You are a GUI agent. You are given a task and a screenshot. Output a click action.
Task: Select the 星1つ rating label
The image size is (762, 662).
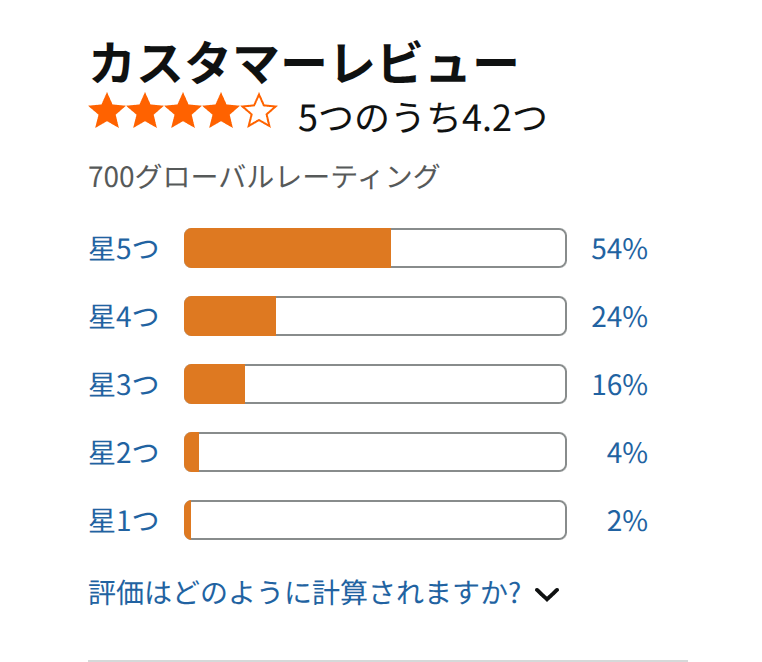(124, 521)
